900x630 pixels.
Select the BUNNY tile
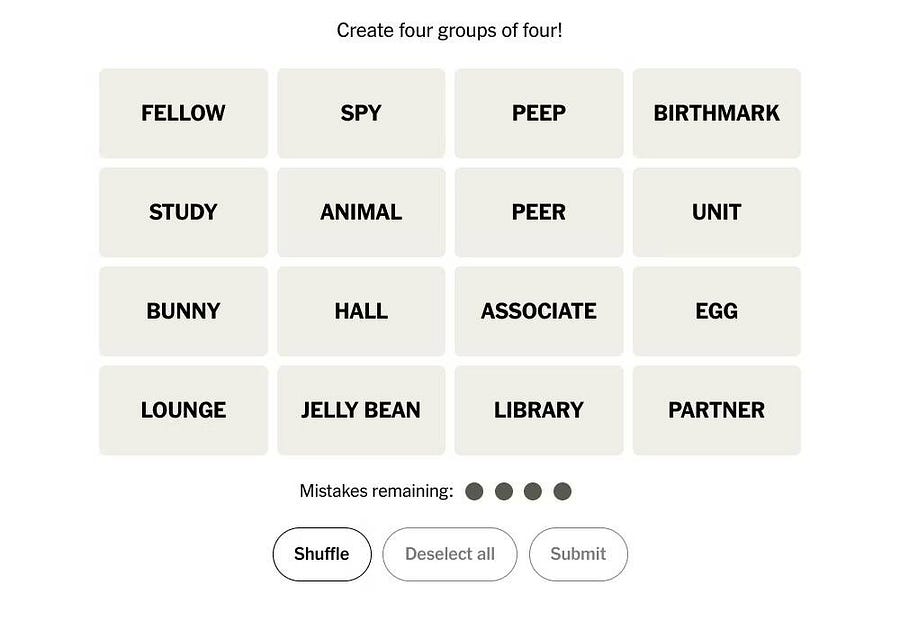pyautogui.click(x=183, y=311)
